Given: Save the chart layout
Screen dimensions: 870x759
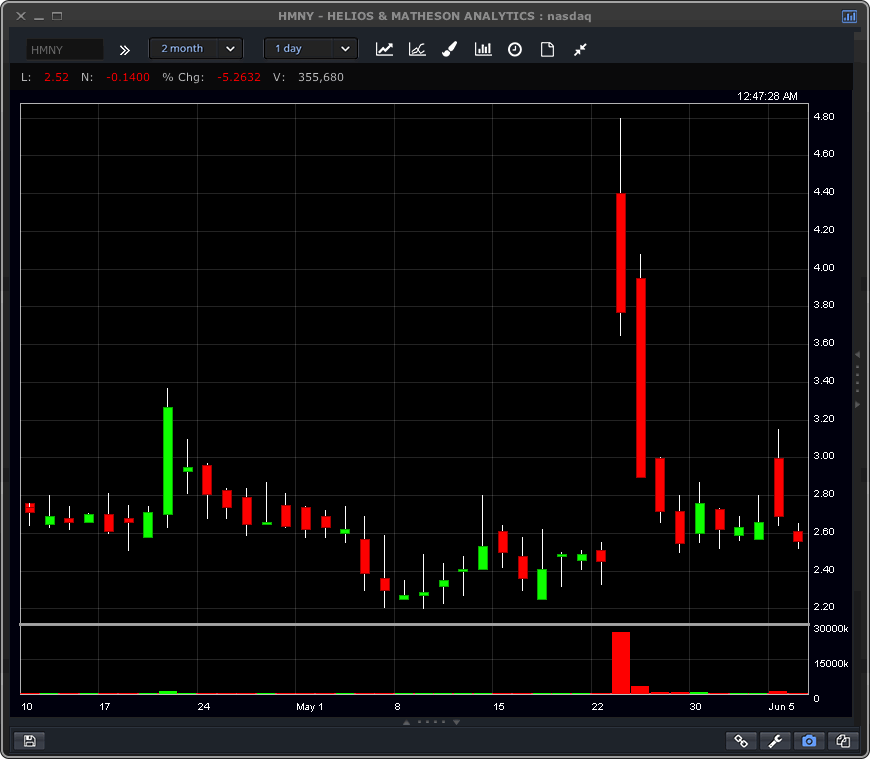Looking at the screenshot, I should coord(30,740).
